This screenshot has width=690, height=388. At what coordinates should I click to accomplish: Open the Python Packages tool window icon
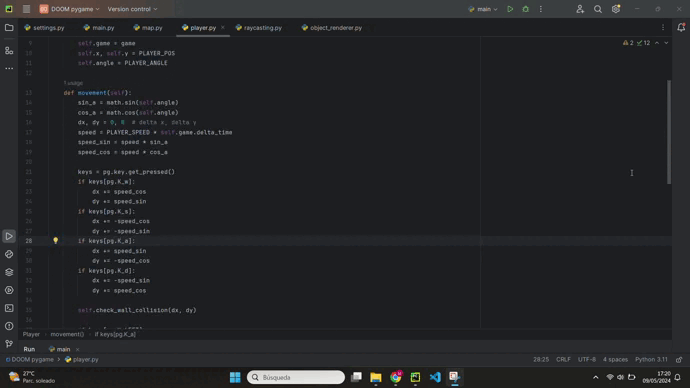(9, 254)
